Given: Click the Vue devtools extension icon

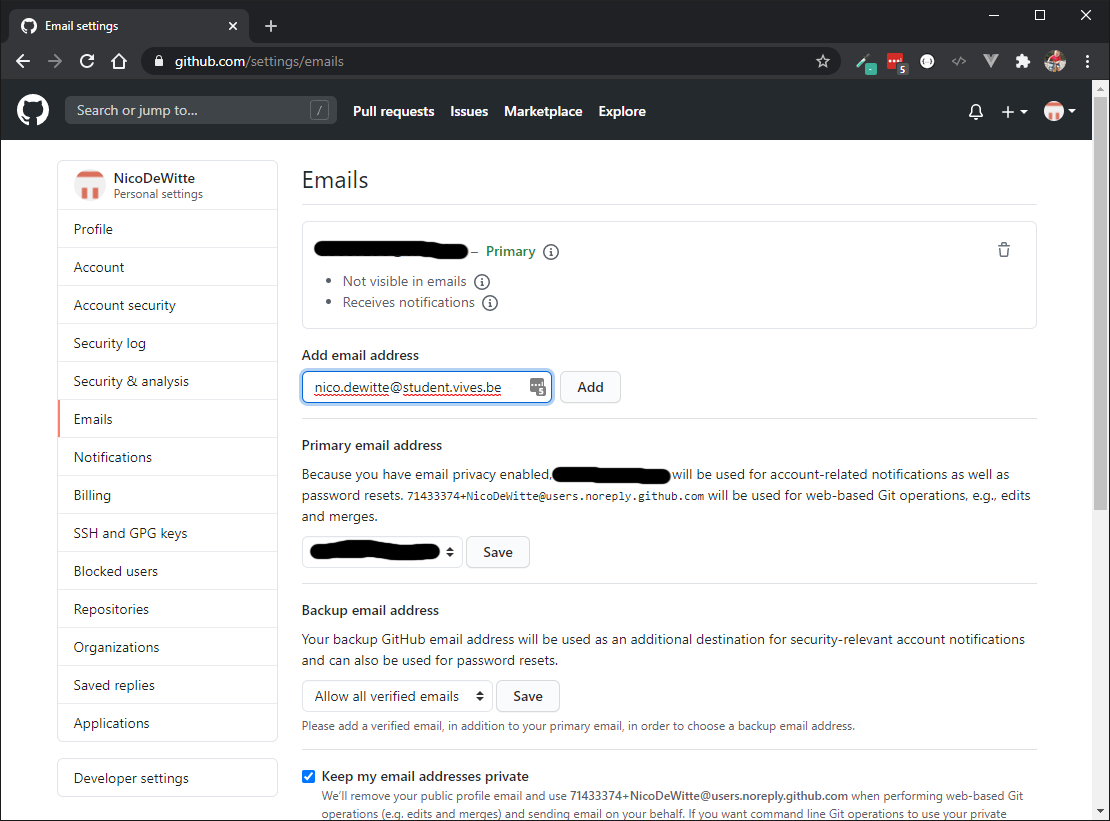Looking at the screenshot, I should click(x=990, y=62).
